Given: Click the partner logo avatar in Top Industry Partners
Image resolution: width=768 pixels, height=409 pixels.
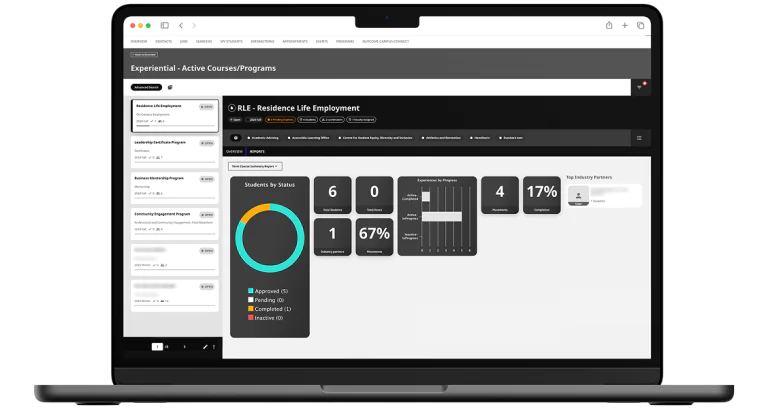Looking at the screenshot, I should coord(578,195).
